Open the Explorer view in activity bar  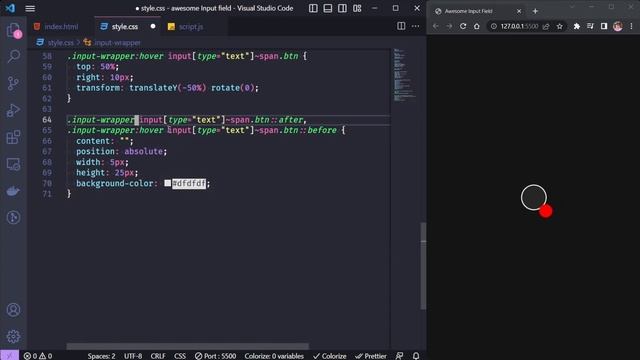coord(13,31)
